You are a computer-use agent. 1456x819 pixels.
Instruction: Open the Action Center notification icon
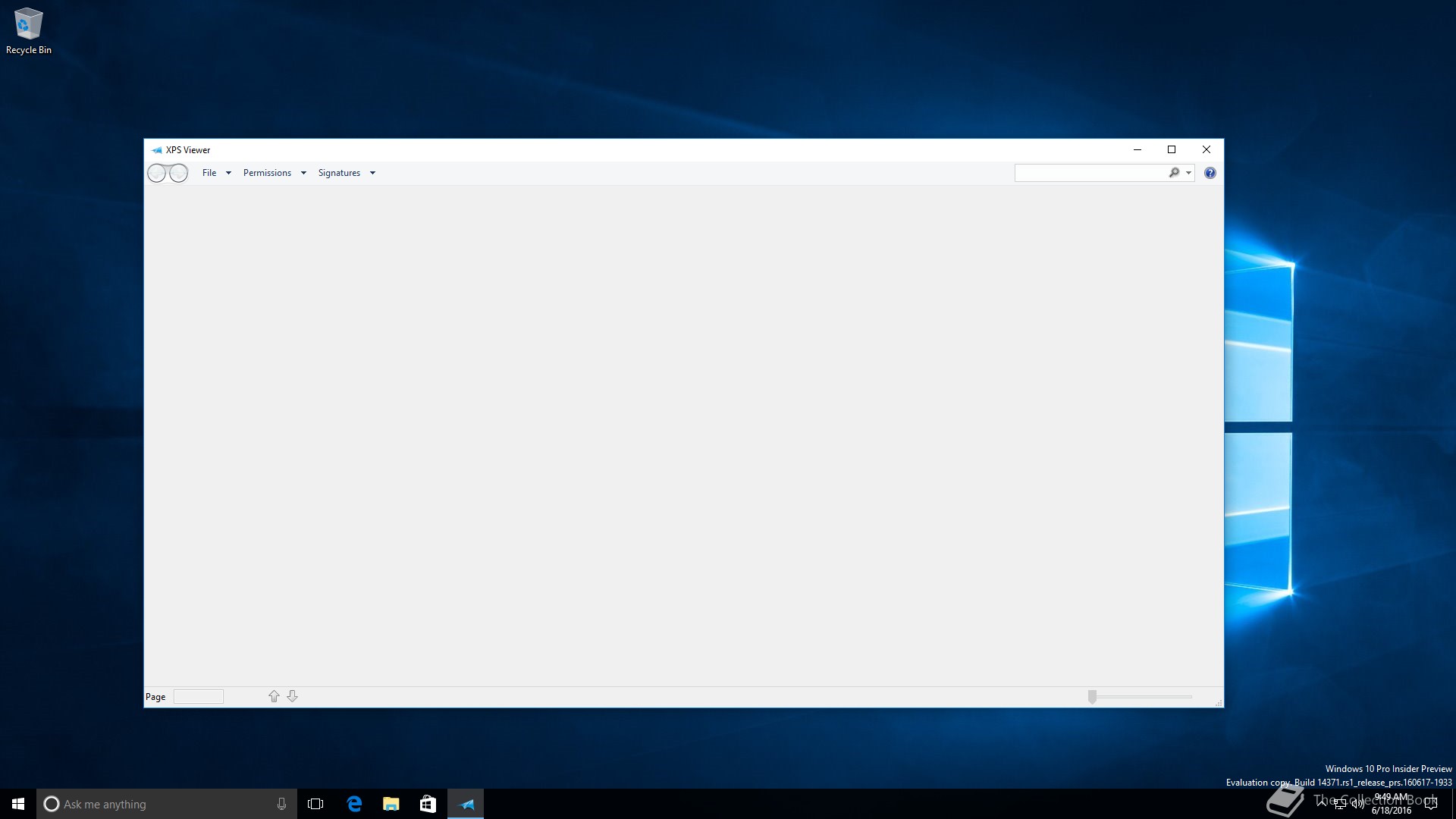1431,804
